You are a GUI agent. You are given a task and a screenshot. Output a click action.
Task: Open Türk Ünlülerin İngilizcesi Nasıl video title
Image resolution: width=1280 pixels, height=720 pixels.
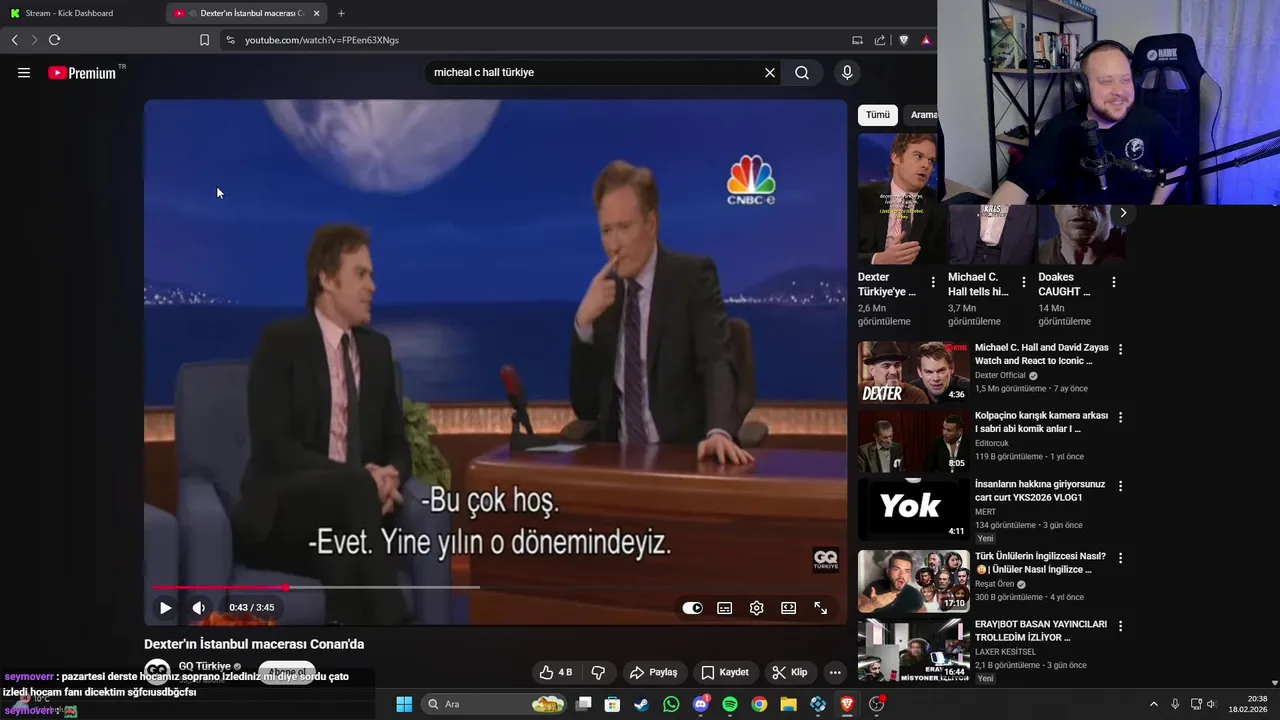[x=1040, y=563]
